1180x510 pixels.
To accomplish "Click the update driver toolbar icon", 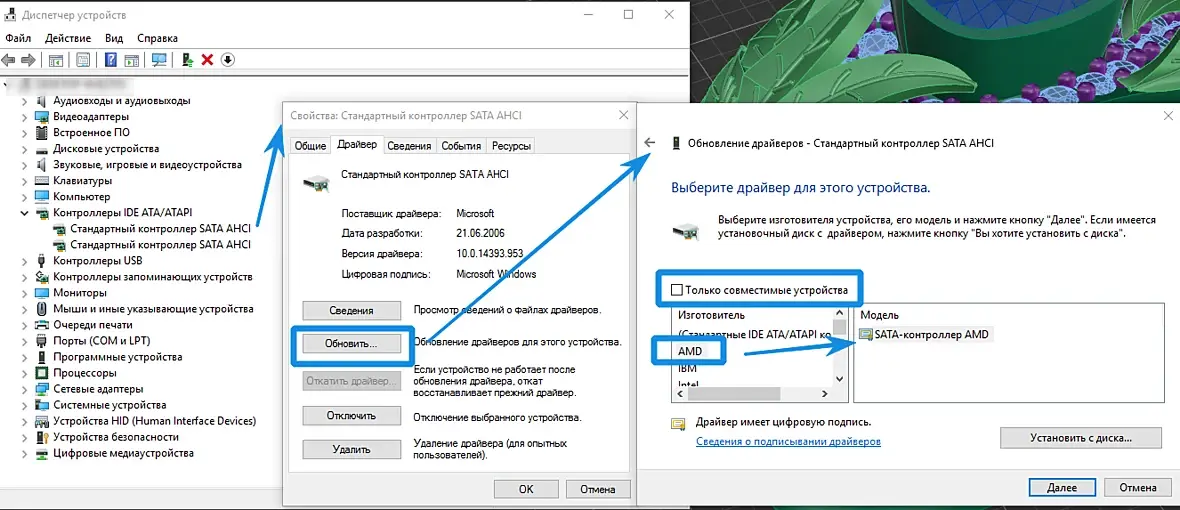I will 188,59.
